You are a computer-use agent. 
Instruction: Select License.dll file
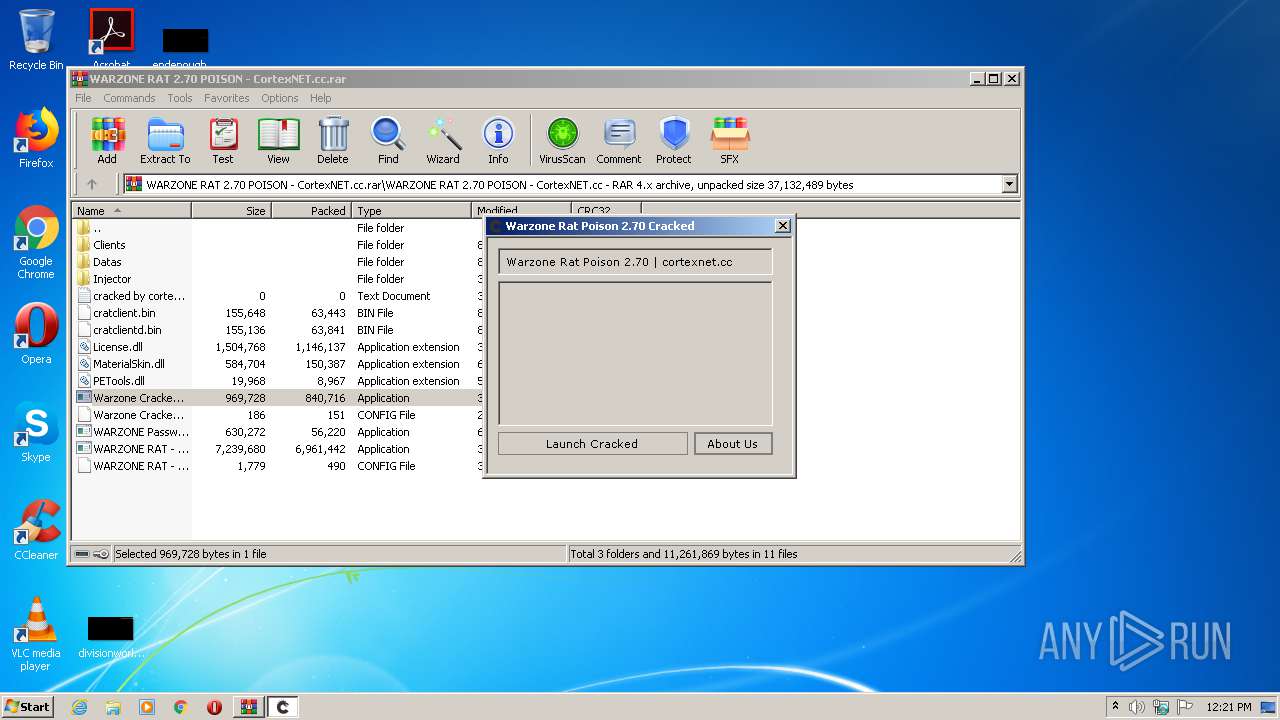278,347
